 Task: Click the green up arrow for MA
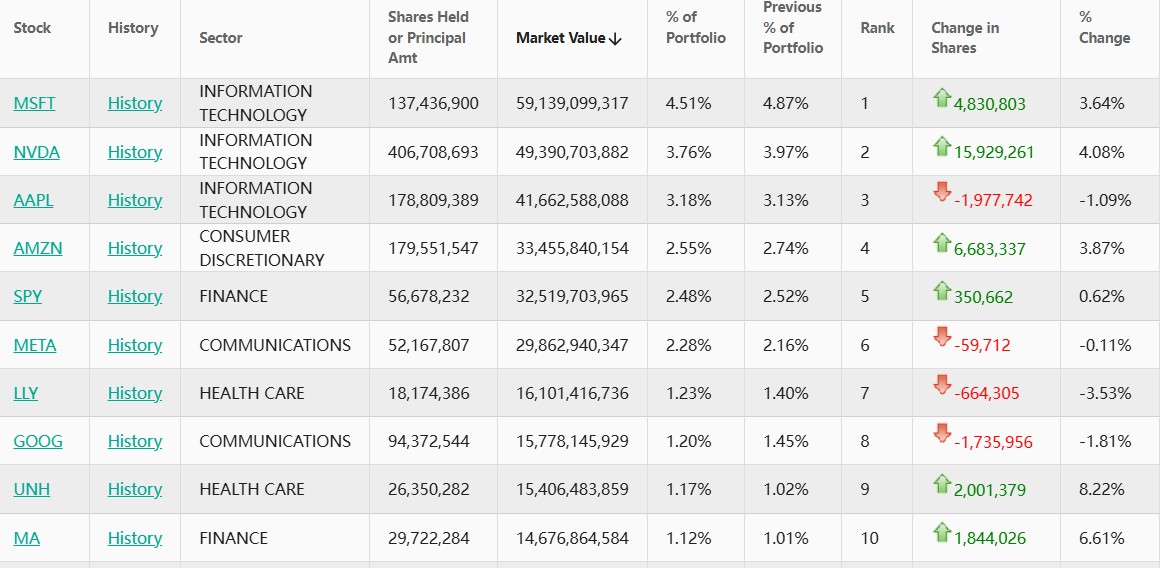941,533
